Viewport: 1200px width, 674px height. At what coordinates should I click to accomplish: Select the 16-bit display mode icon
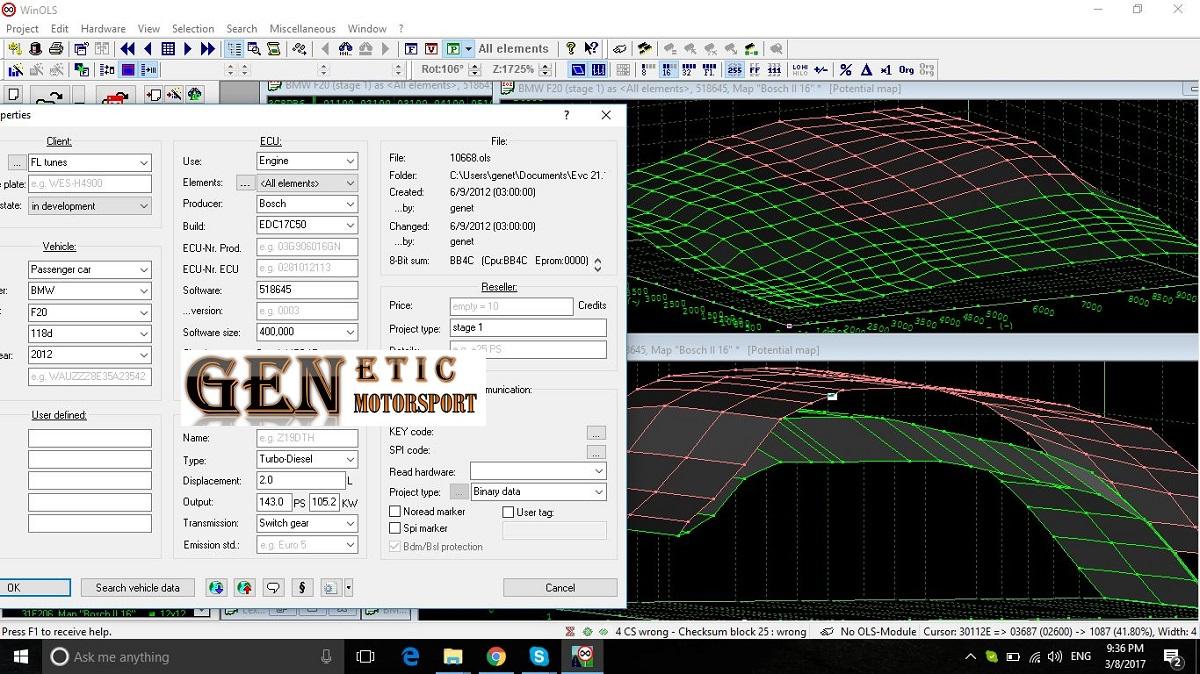[667, 70]
